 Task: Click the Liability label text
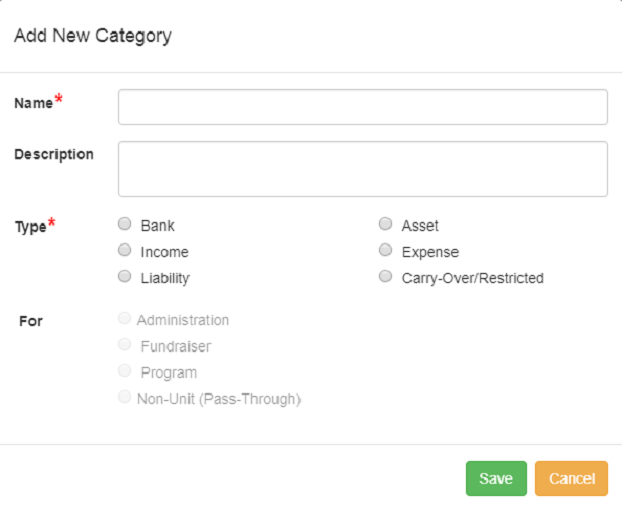click(x=165, y=278)
